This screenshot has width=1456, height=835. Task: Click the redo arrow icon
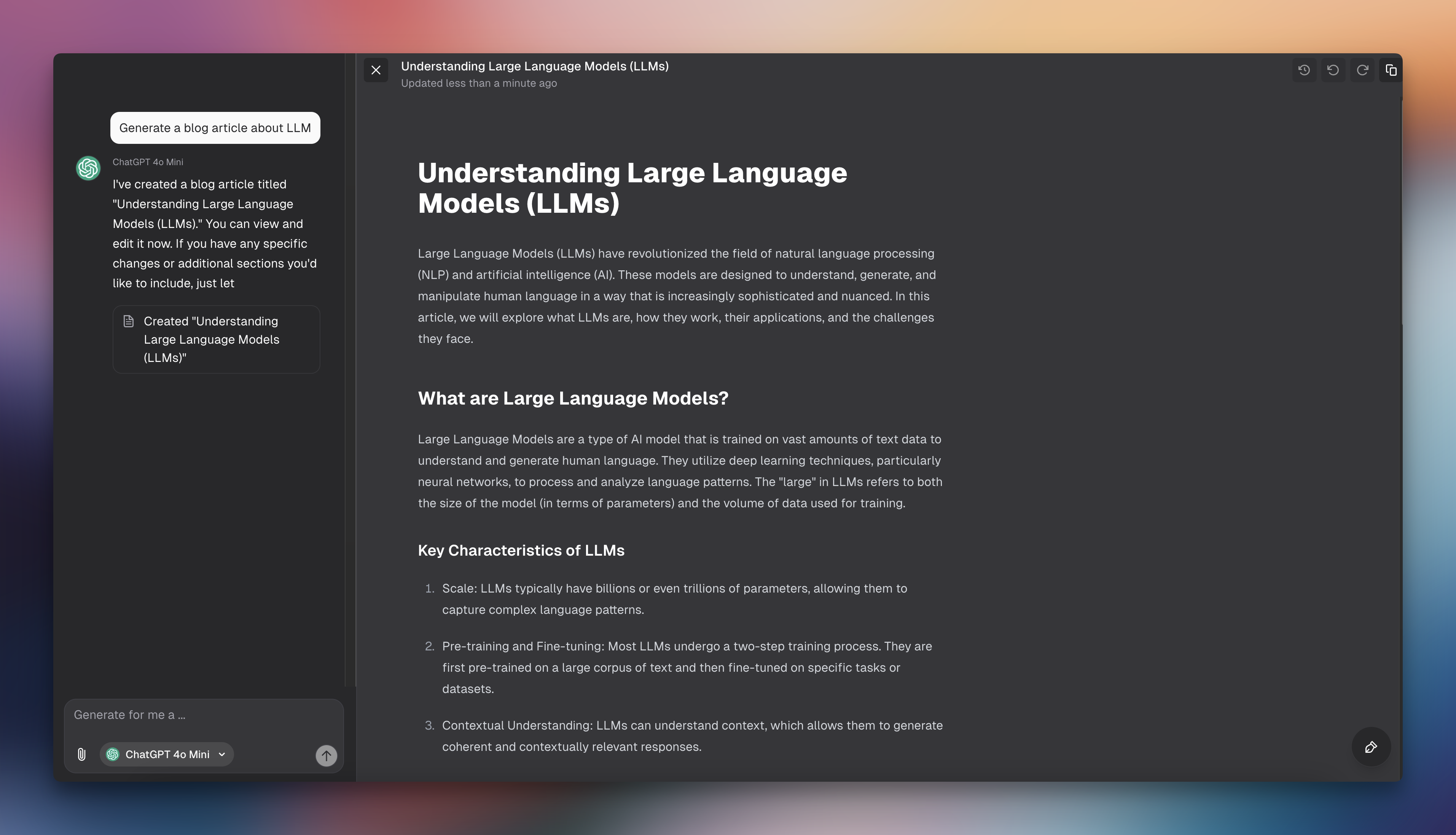click(x=1362, y=70)
